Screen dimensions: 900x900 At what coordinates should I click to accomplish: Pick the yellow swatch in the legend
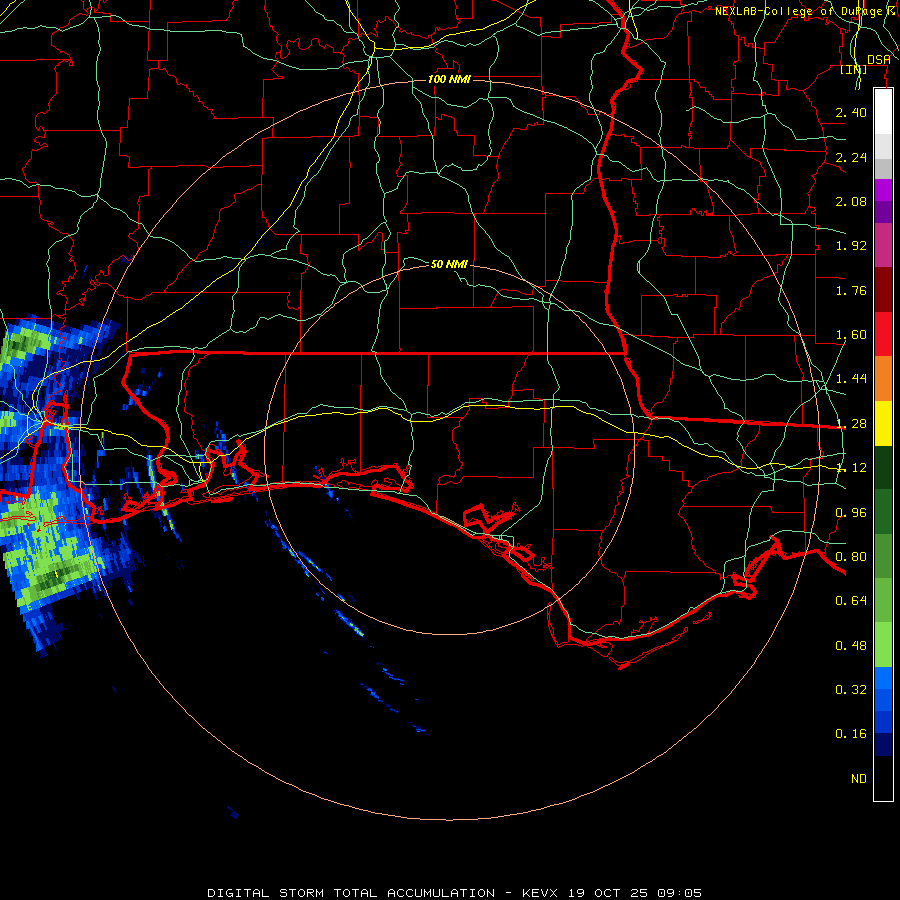pyautogui.click(x=883, y=424)
